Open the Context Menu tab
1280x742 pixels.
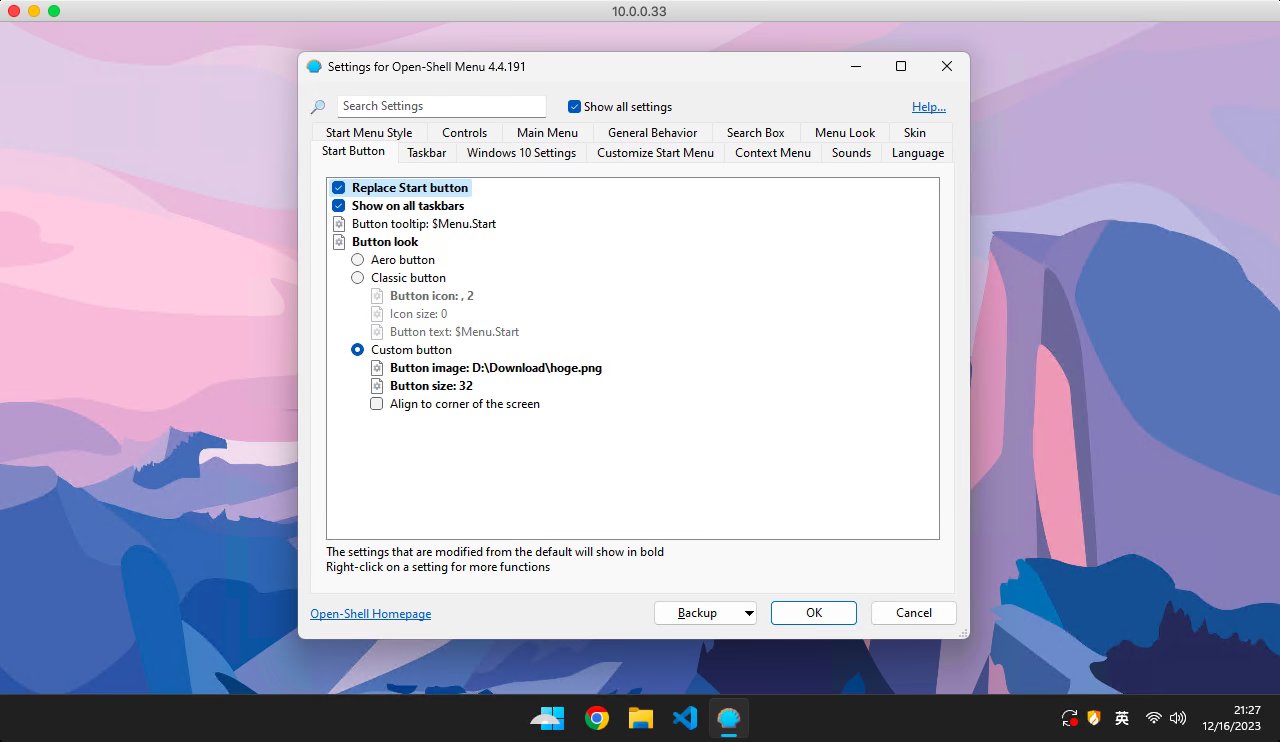tap(772, 153)
